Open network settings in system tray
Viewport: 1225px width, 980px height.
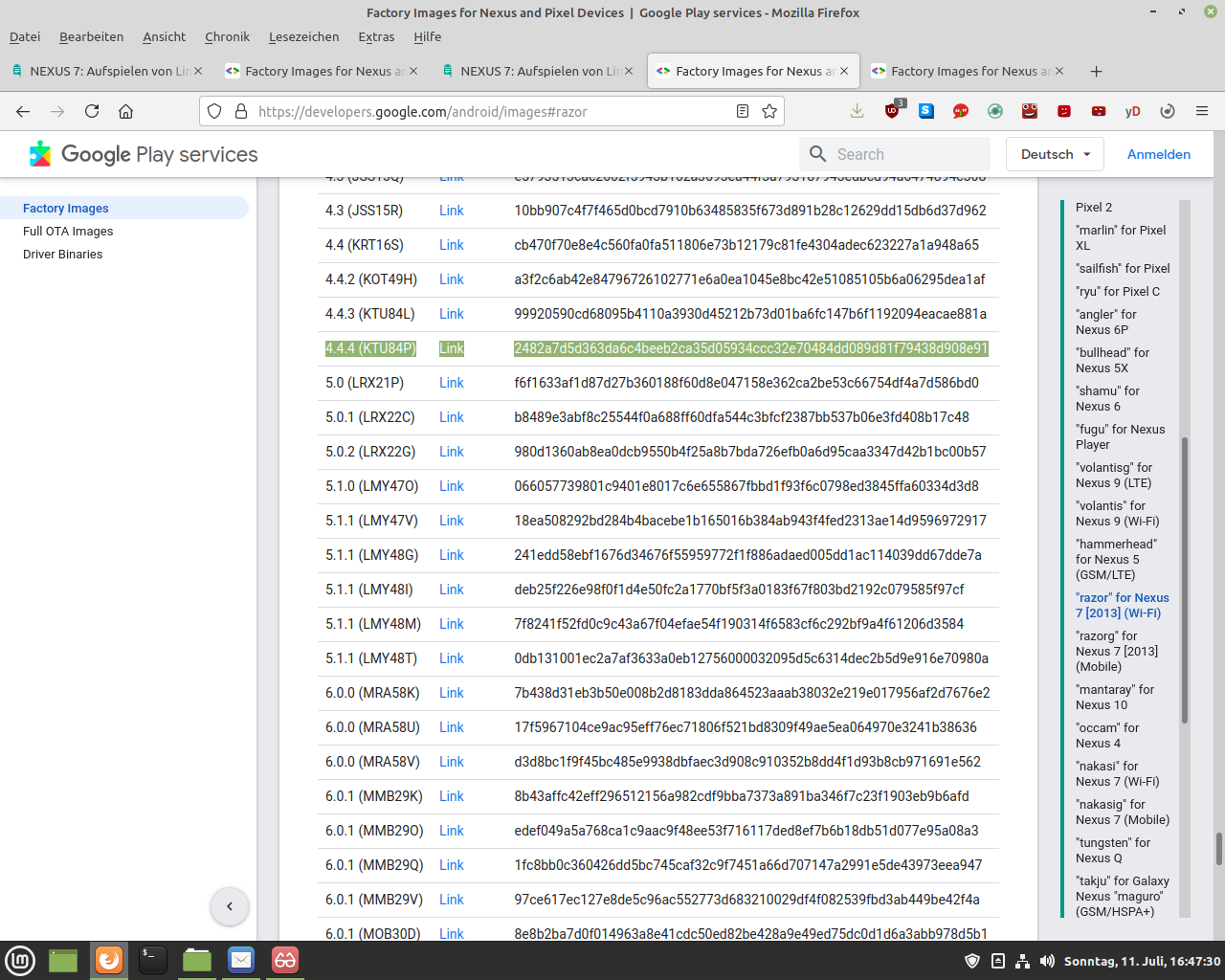pos(1022,961)
